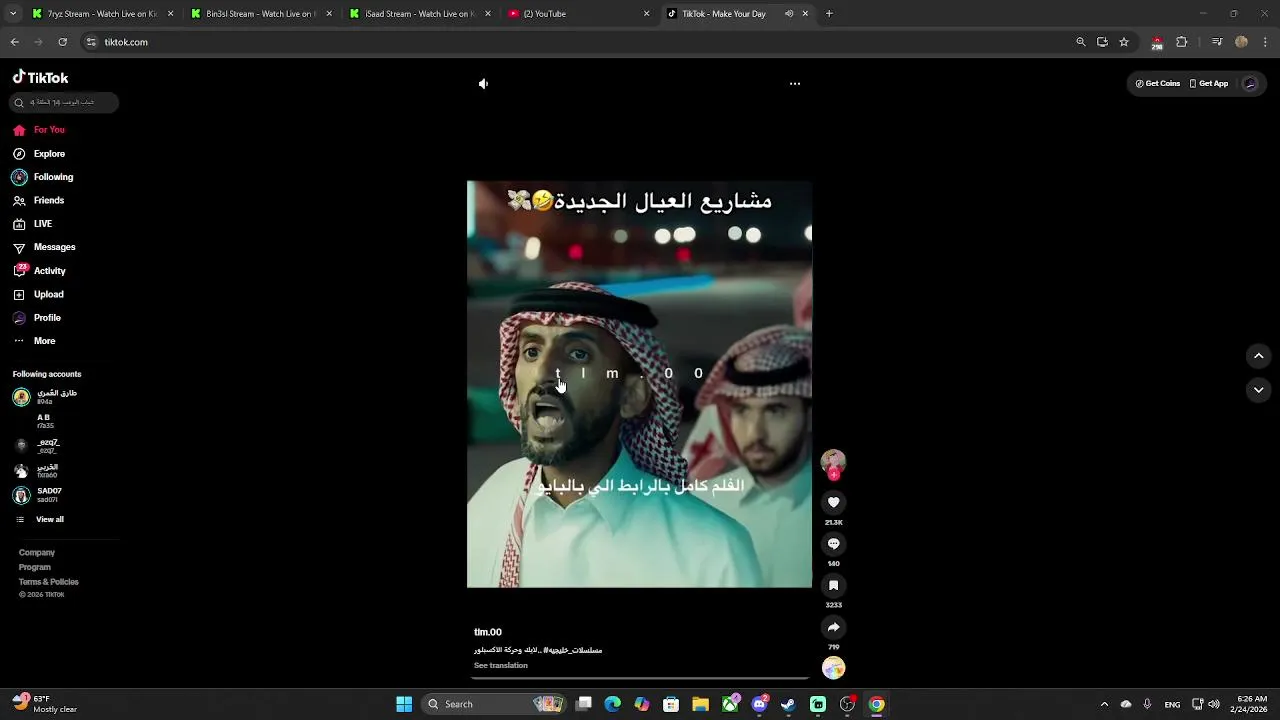Expand Terms & Policies footer section
The height and width of the screenshot is (720, 1280).
click(49, 582)
